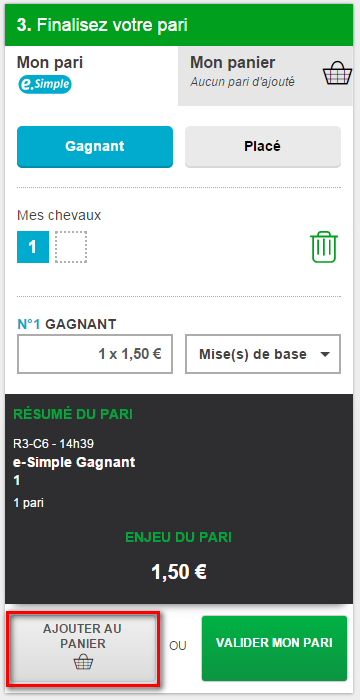The image size is (360, 700).
Task: Choose the Gagnant bet type
Action: (95, 146)
